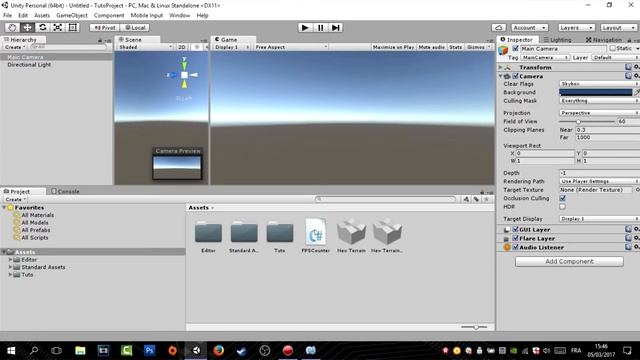Expand the Transform component

click(x=500, y=67)
